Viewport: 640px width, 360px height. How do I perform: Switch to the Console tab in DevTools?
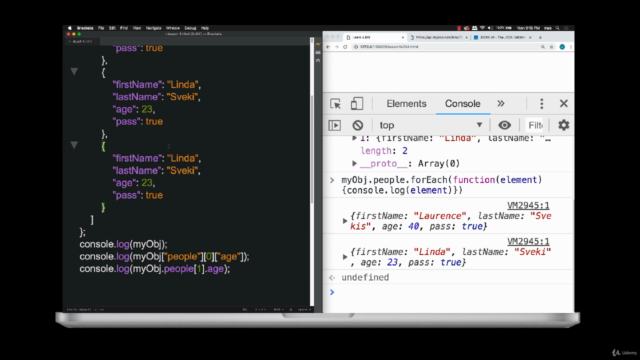point(462,104)
